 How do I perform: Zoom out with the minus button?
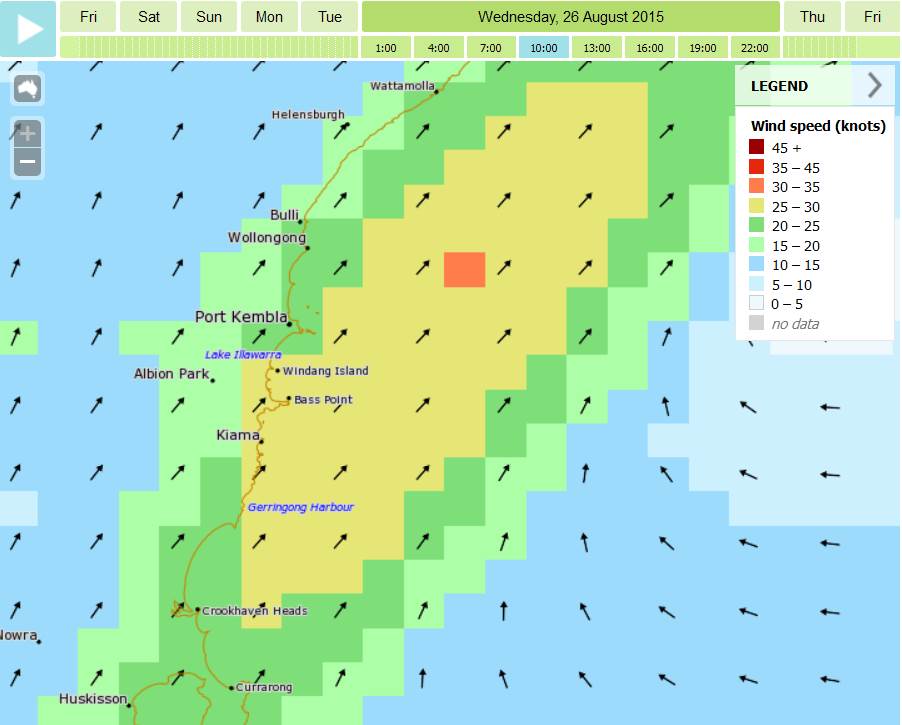27,162
